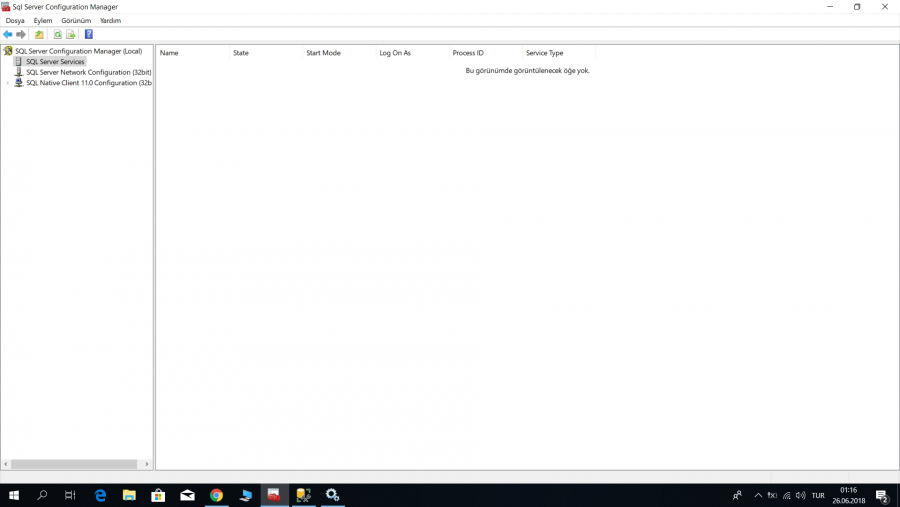Open the Görünüm menu
This screenshot has height=507, width=900.
tap(76, 21)
